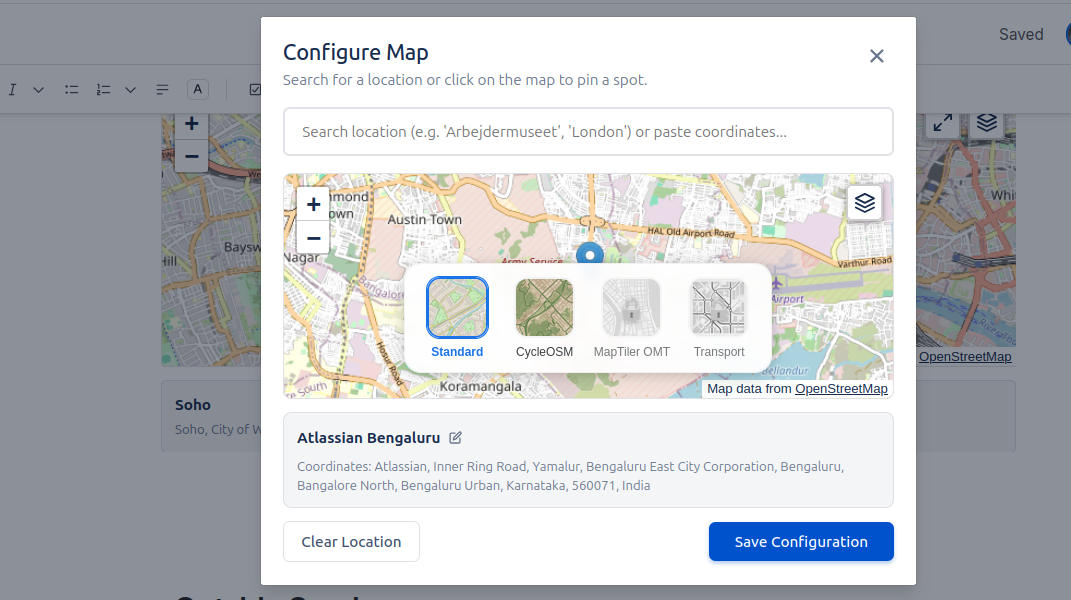Select the Transport map style
This screenshot has height=600, width=1071.
pos(718,307)
